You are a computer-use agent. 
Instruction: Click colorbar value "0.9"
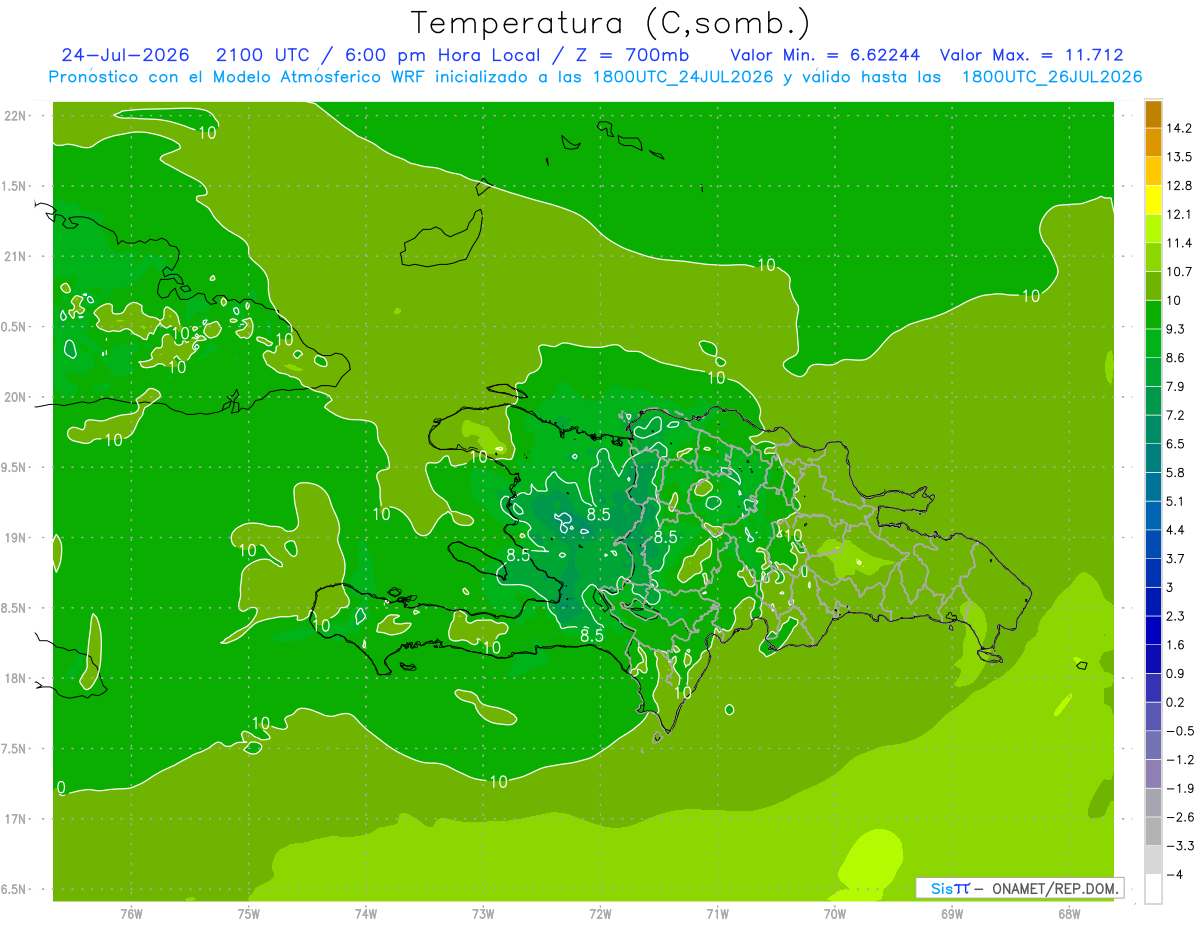1176,673
